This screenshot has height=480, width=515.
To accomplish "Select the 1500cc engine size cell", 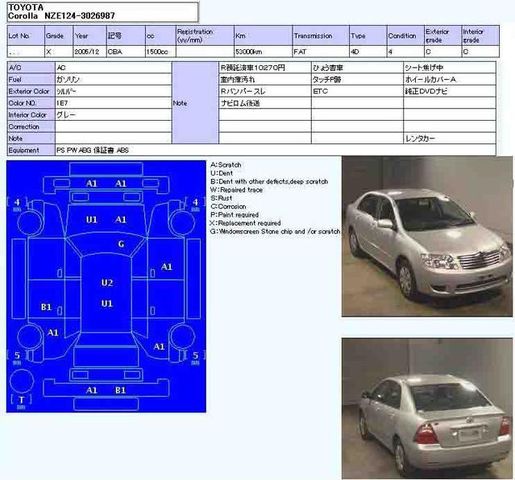I will click(x=160, y=52).
